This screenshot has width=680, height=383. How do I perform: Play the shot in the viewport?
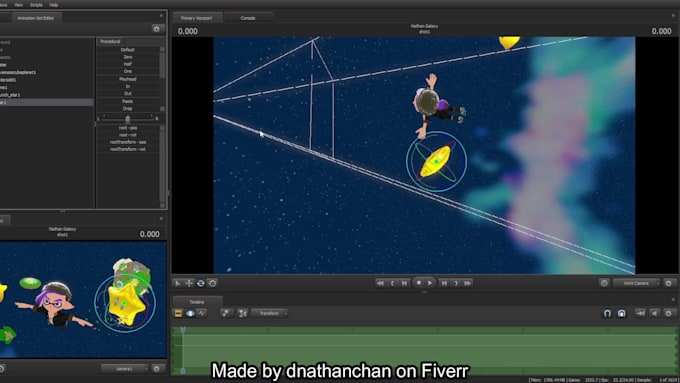click(x=430, y=283)
